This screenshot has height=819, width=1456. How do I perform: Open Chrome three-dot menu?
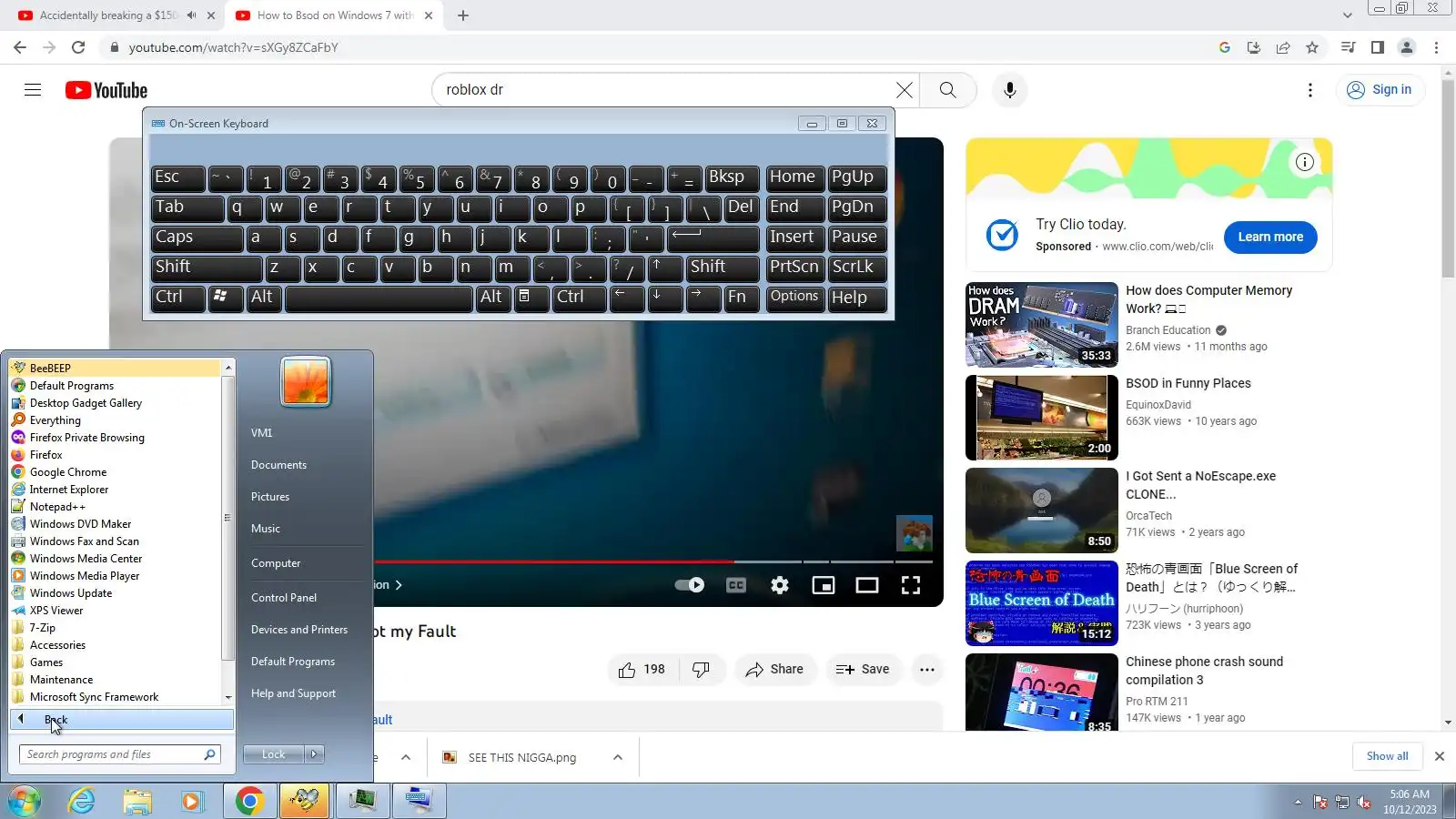[1436, 47]
